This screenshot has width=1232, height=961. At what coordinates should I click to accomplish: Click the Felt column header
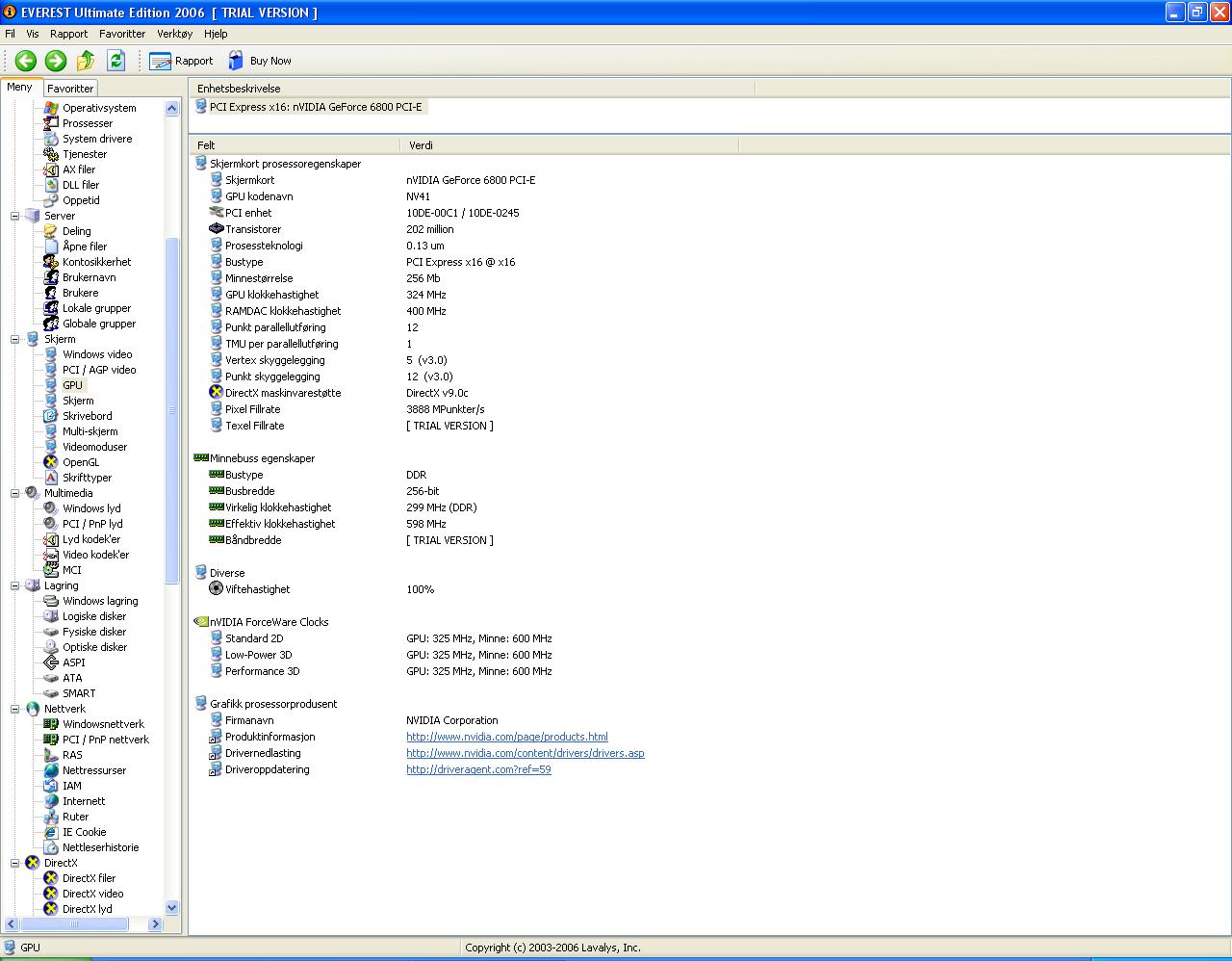click(295, 145)
